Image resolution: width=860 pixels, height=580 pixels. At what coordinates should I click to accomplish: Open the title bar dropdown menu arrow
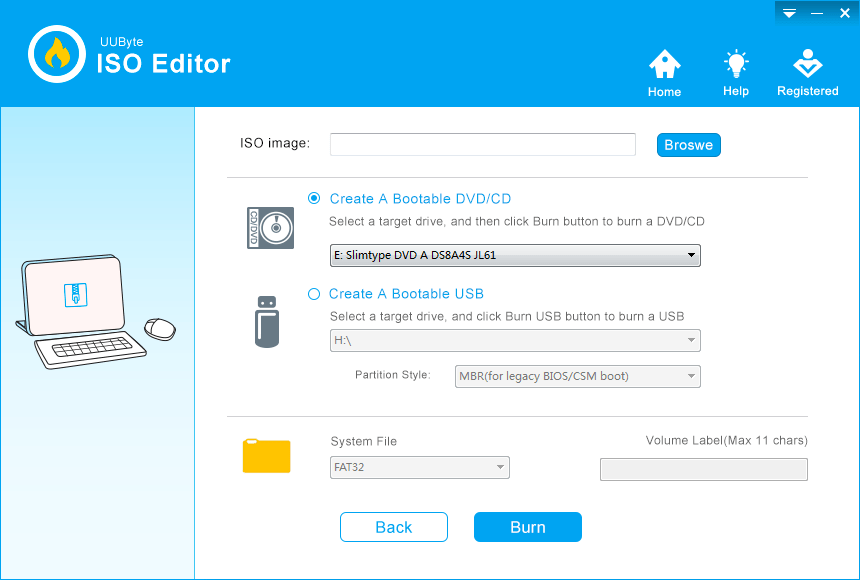[x=789, y=14]
